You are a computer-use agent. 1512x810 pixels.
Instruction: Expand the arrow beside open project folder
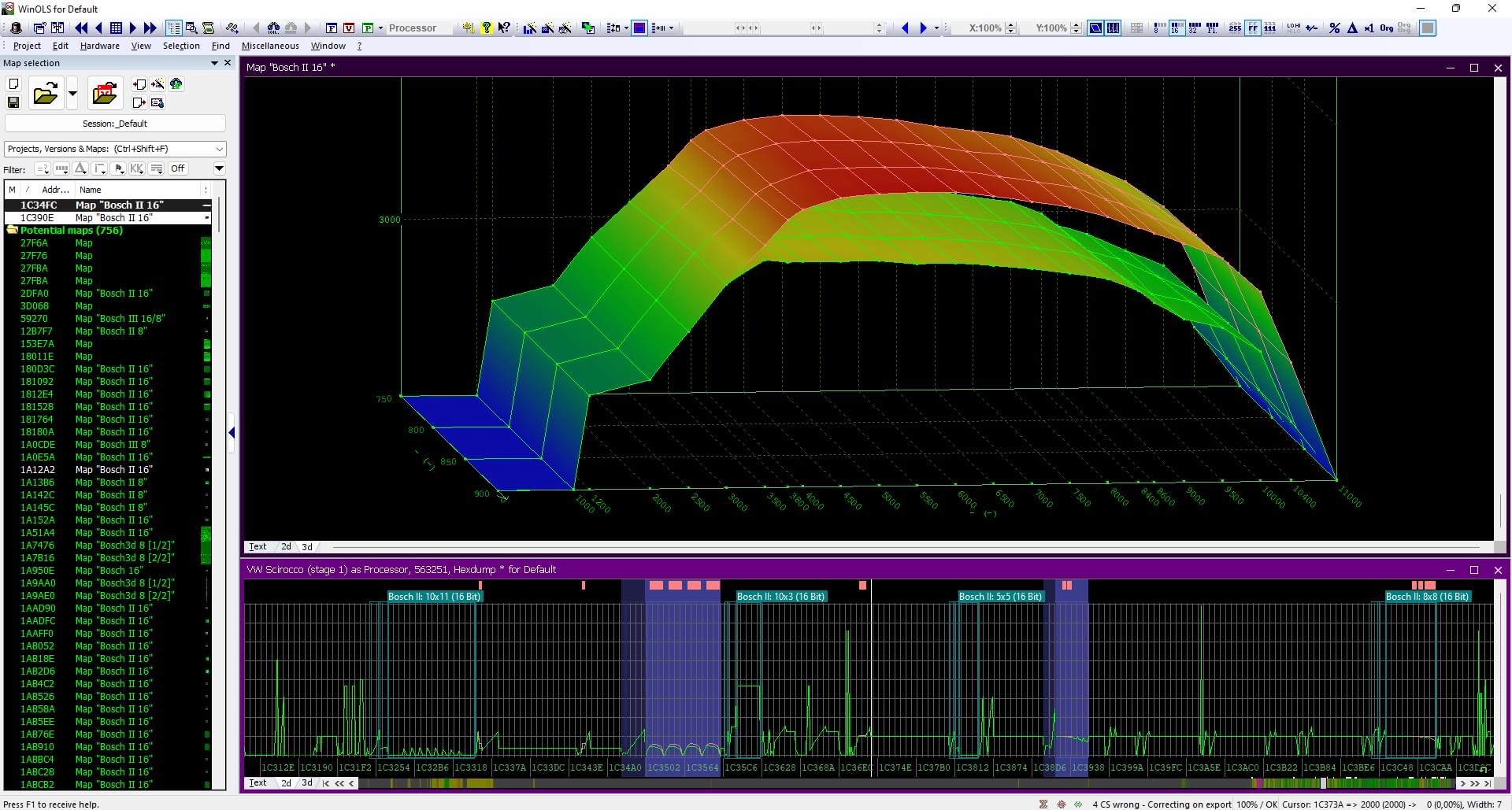tap(72, 94)
